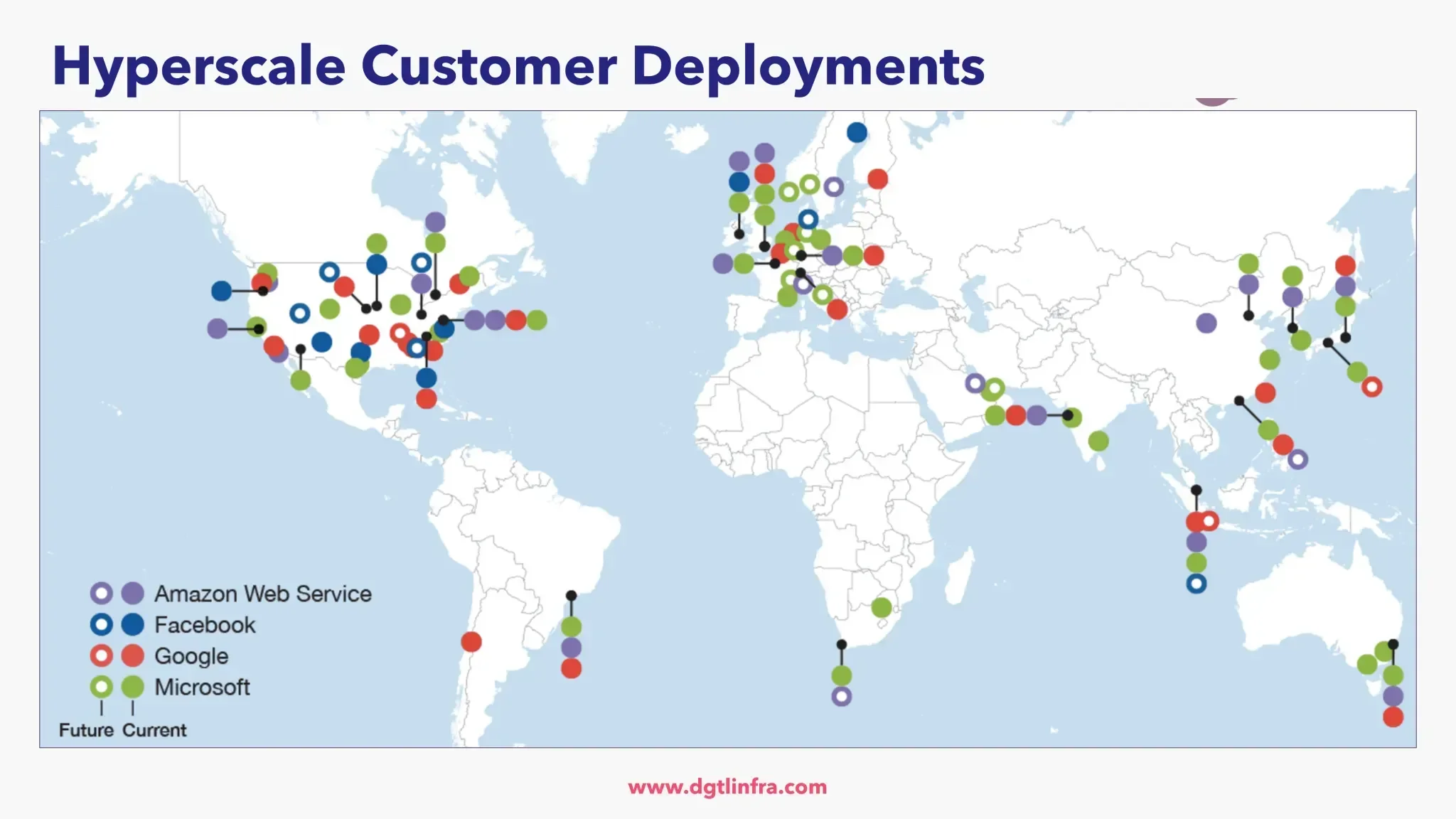This screenshot has height=819, width=1456.
Task: Click the green marker on southern India
Action: [1098, 441]
